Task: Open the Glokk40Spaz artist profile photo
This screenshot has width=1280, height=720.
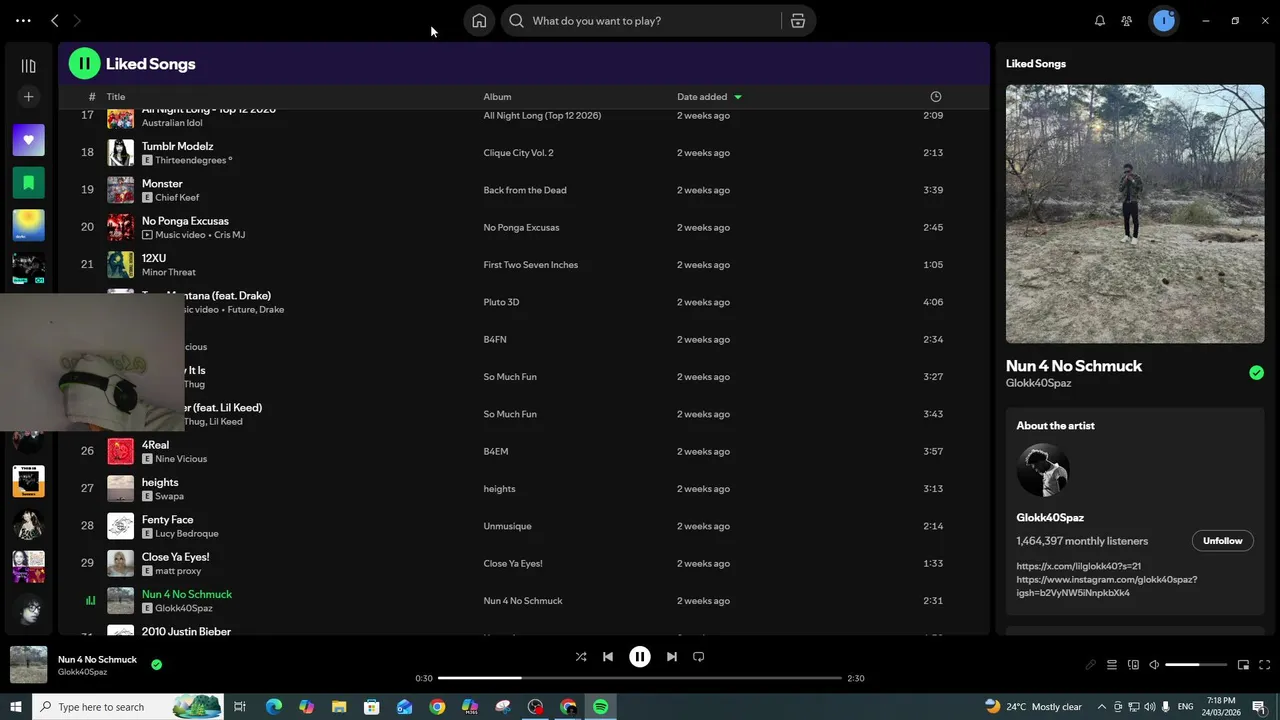Action: click(1043, 470)
